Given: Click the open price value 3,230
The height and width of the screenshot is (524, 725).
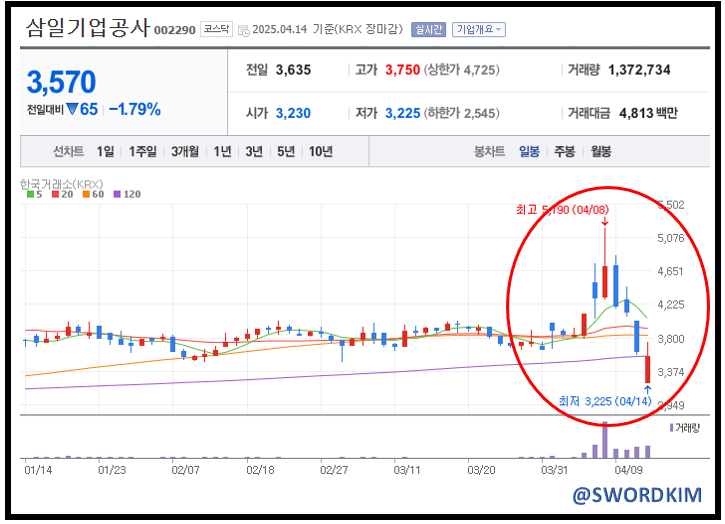Looking at the screenshot, I should point(293,113).
